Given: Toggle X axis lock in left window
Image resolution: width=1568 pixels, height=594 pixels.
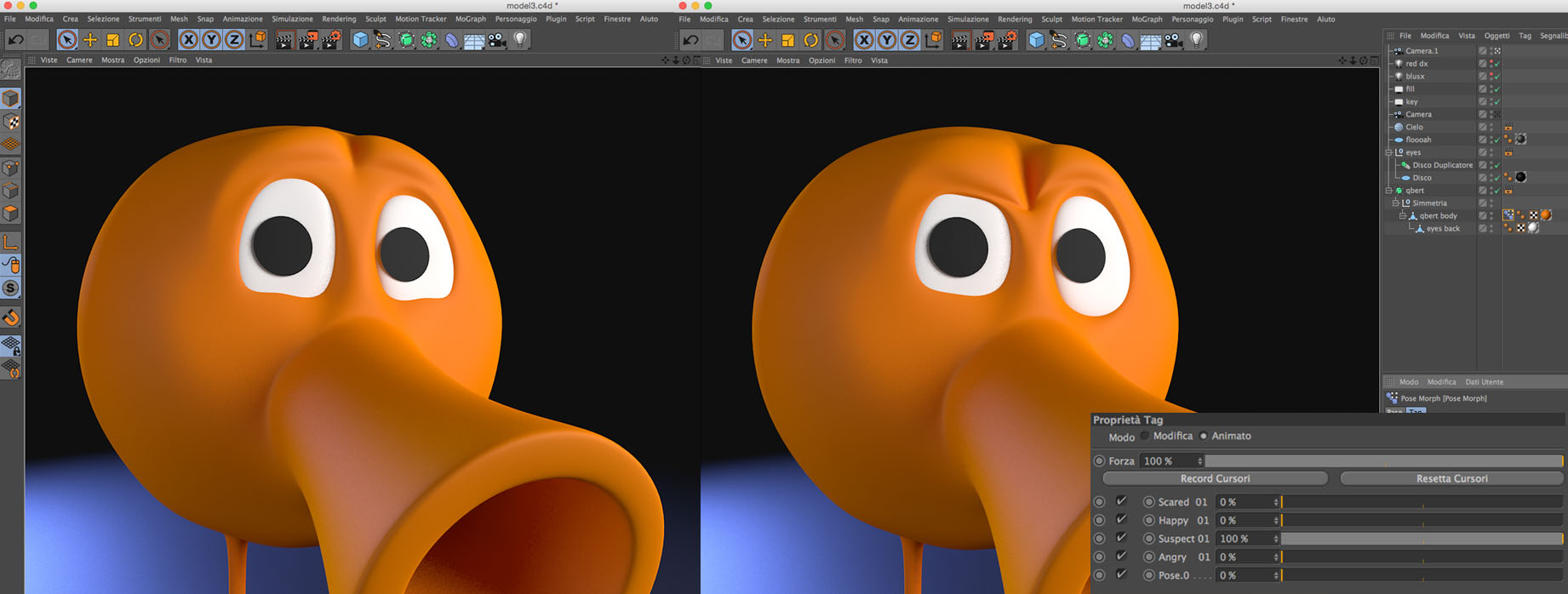Looking at the screenshot, I should [x=188, y=39].
